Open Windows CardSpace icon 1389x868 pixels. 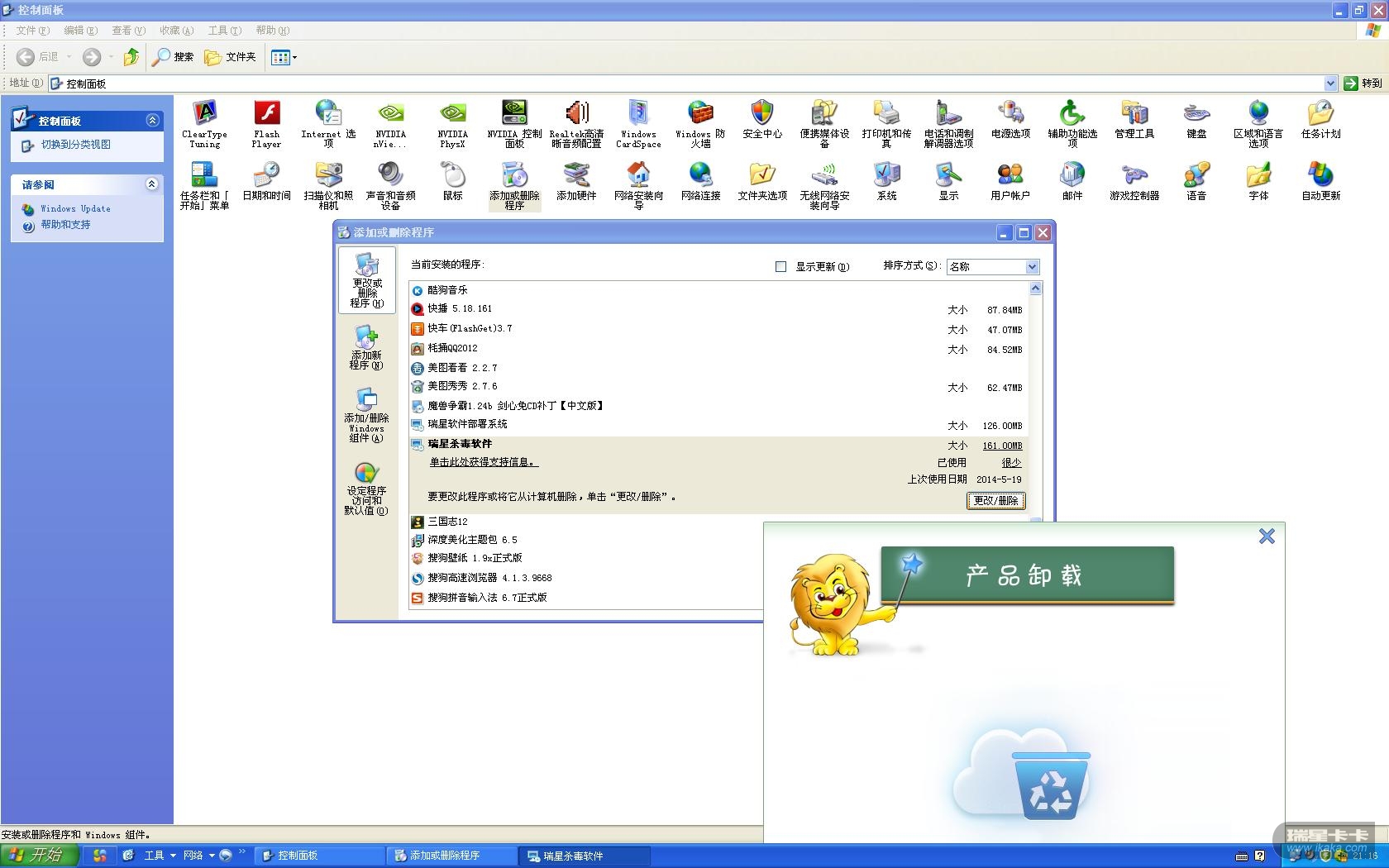[638, 123]
